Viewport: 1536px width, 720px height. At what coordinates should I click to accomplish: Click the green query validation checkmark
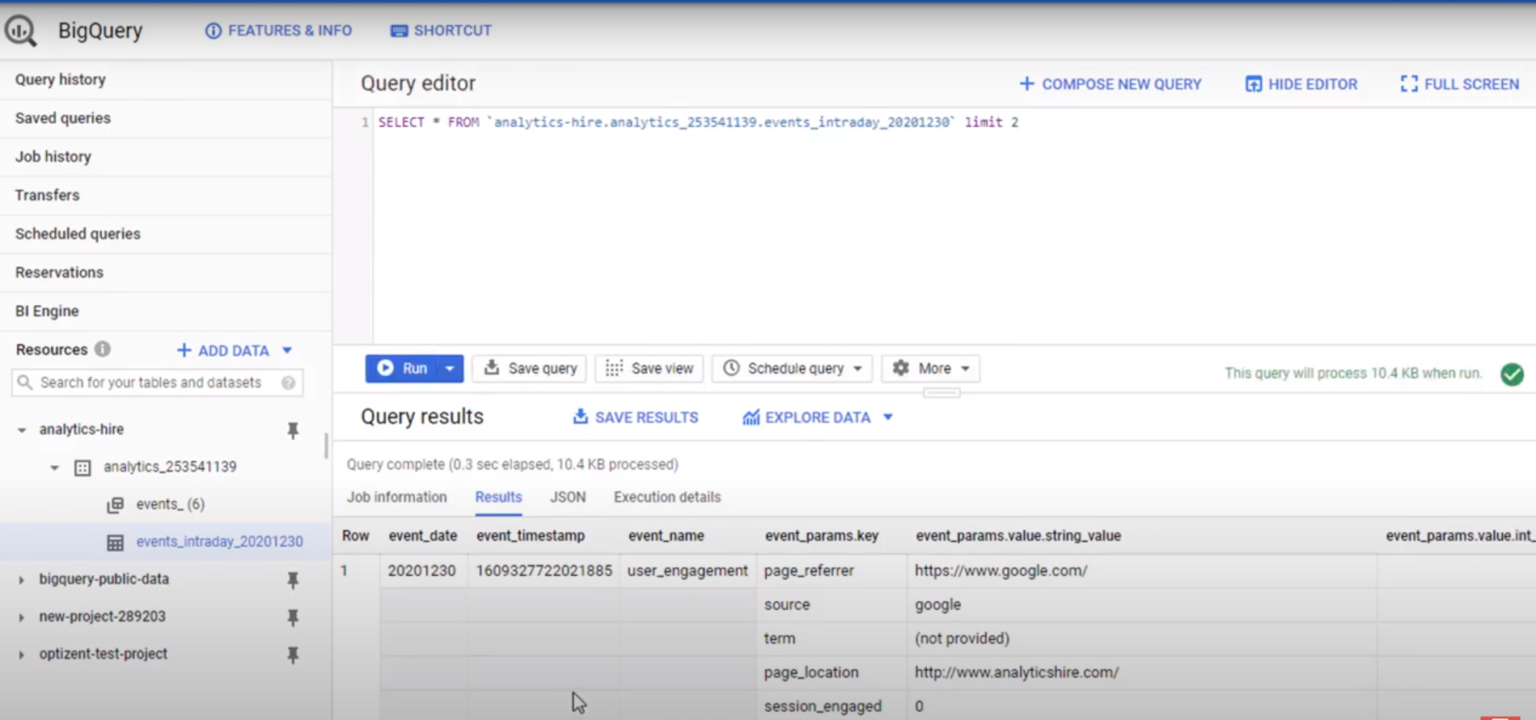pos(1511,374)
